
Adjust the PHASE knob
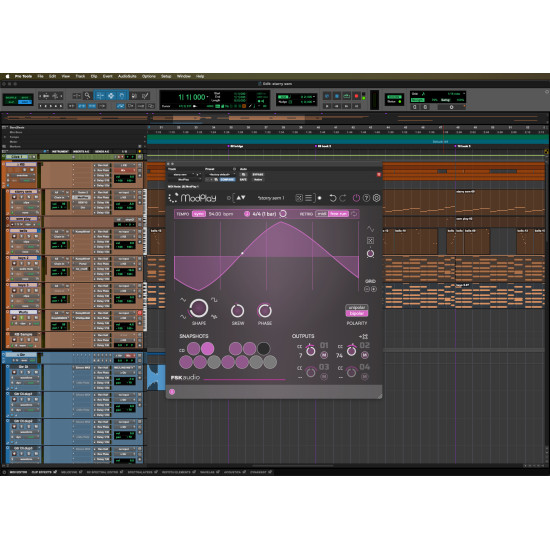(265, 310)
